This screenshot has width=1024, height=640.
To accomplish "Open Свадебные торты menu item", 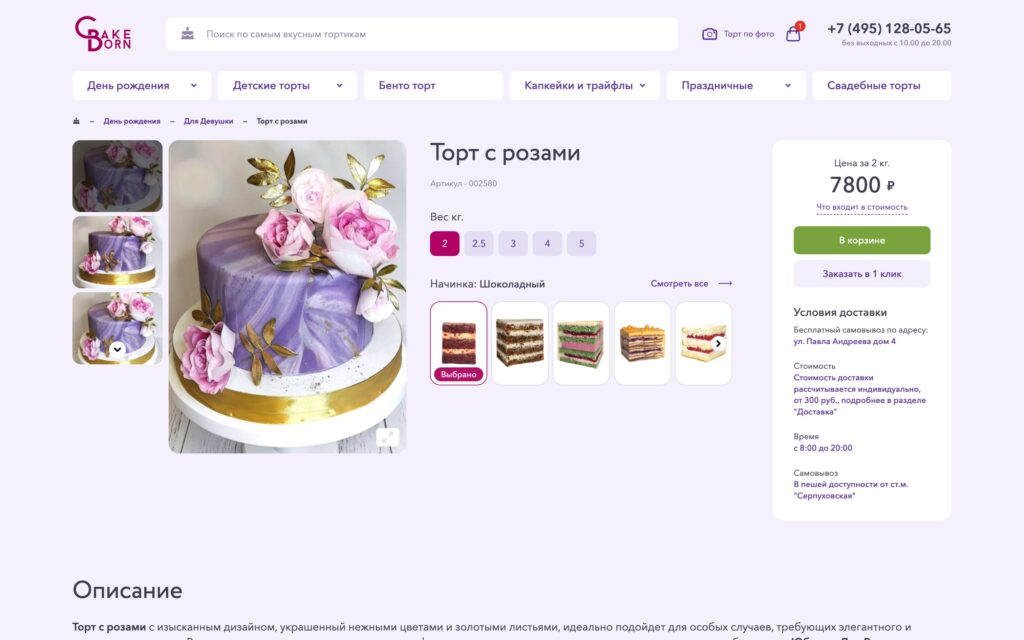I will pyautogui.click(x=882, y=86).
